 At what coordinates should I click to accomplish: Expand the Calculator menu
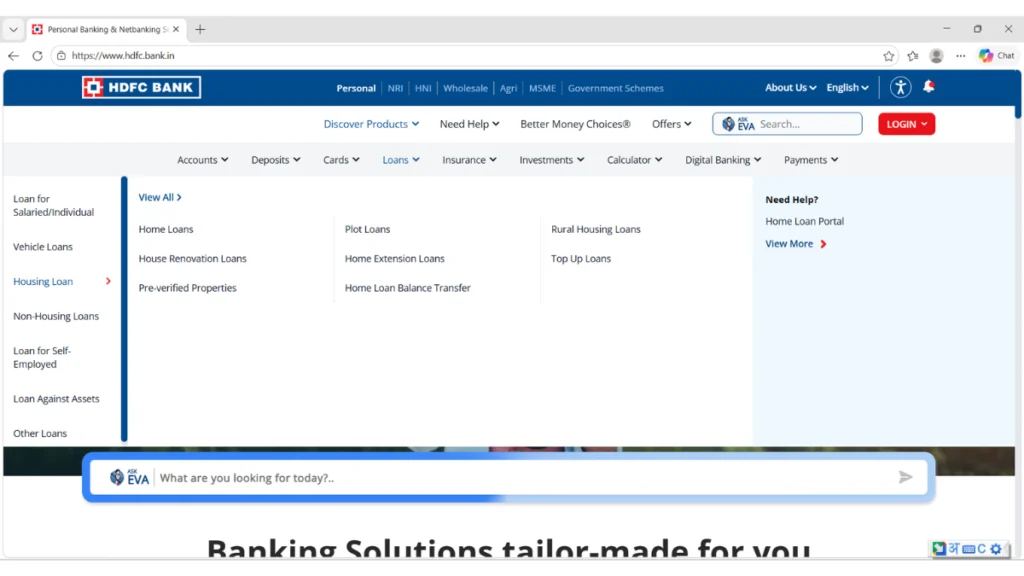pyautogui.click(x=634, y=160)
